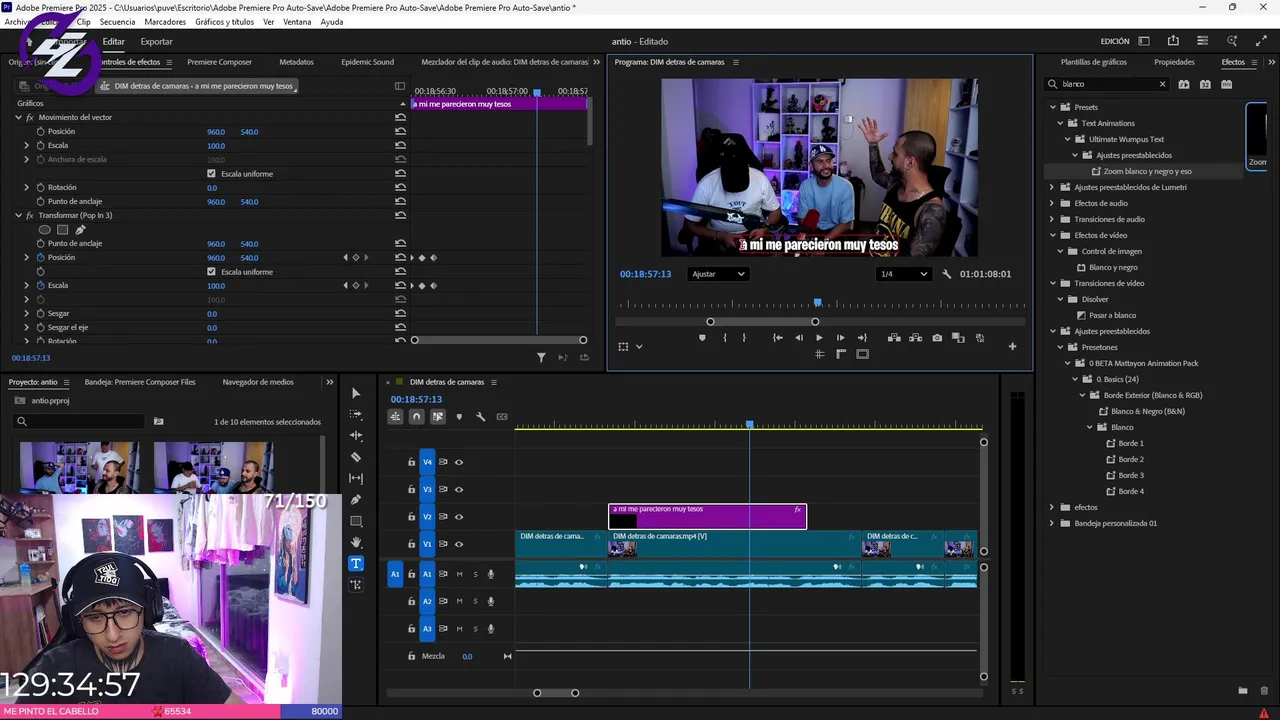Select the Selection (arrow) tool
The width and height of the screenshot is (1280, 720).
[356, 393]
